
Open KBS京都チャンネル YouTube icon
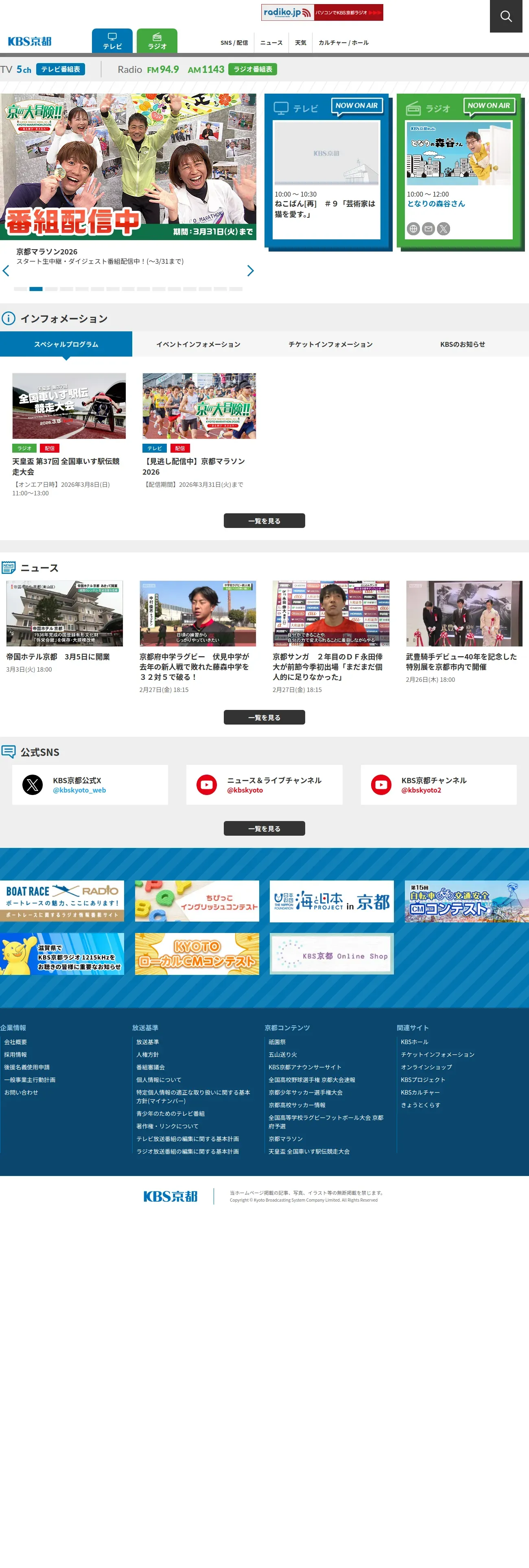click(x=381, y=785)
